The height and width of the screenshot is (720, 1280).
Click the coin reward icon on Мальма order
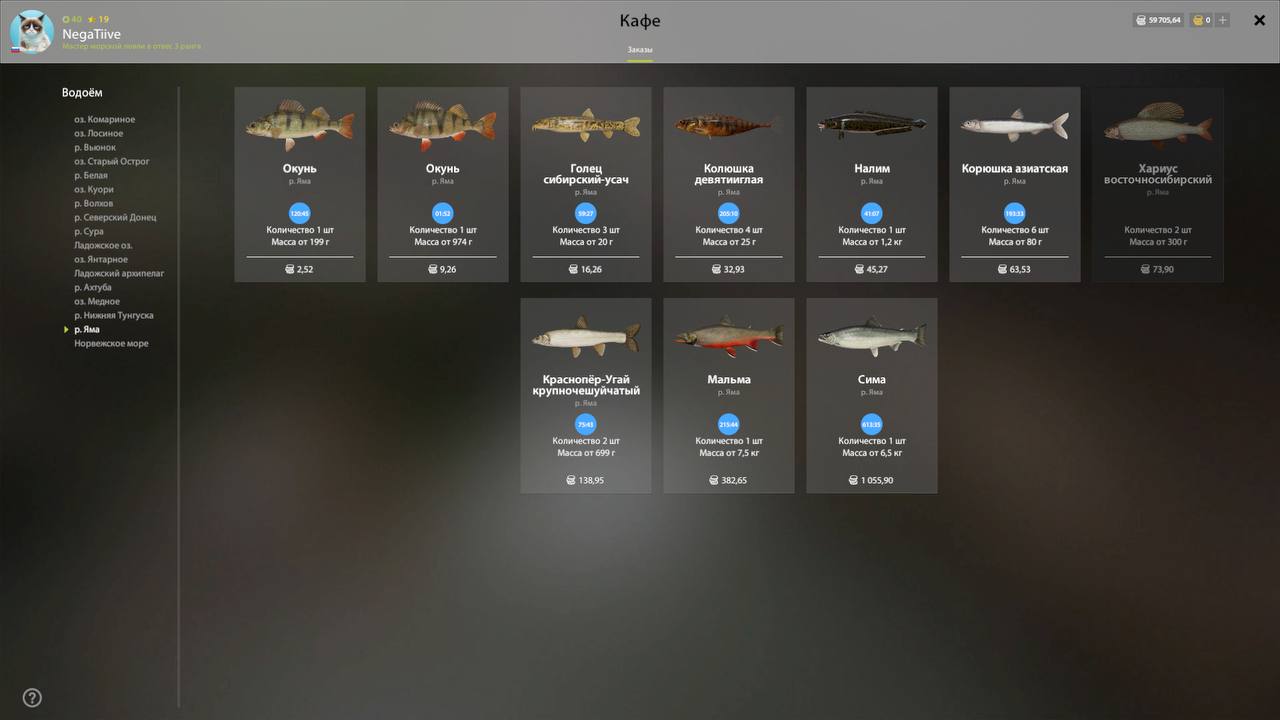[x=716, y=481]
